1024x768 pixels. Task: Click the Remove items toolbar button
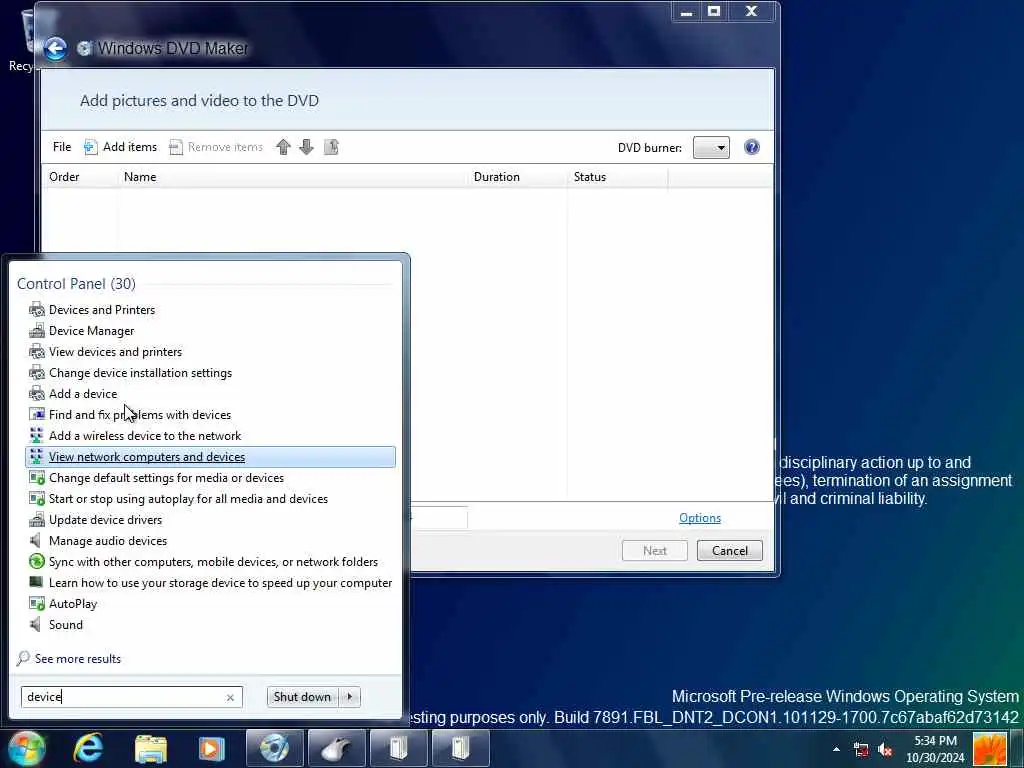[216, 147]
